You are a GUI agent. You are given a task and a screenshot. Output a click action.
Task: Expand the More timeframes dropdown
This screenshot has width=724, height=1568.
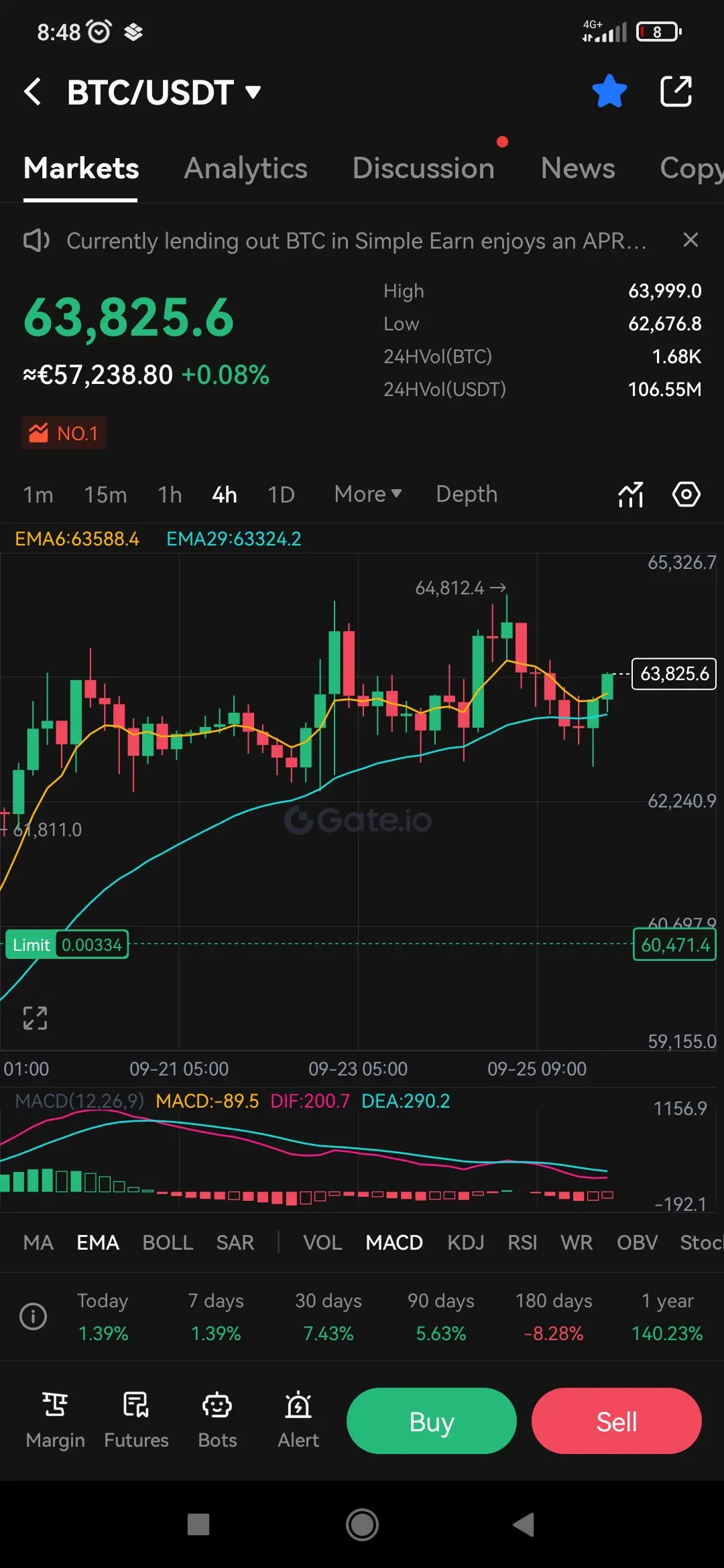pos(368,494)
